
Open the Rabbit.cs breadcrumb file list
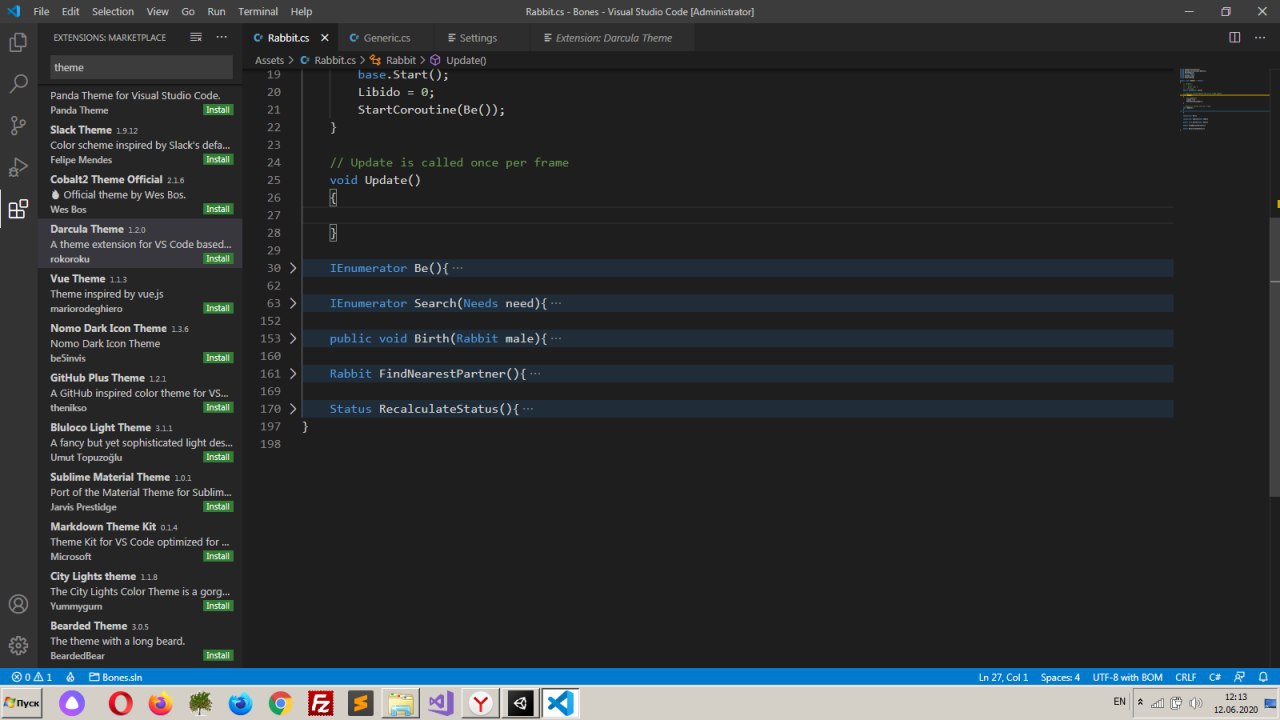tap(328, 60)
